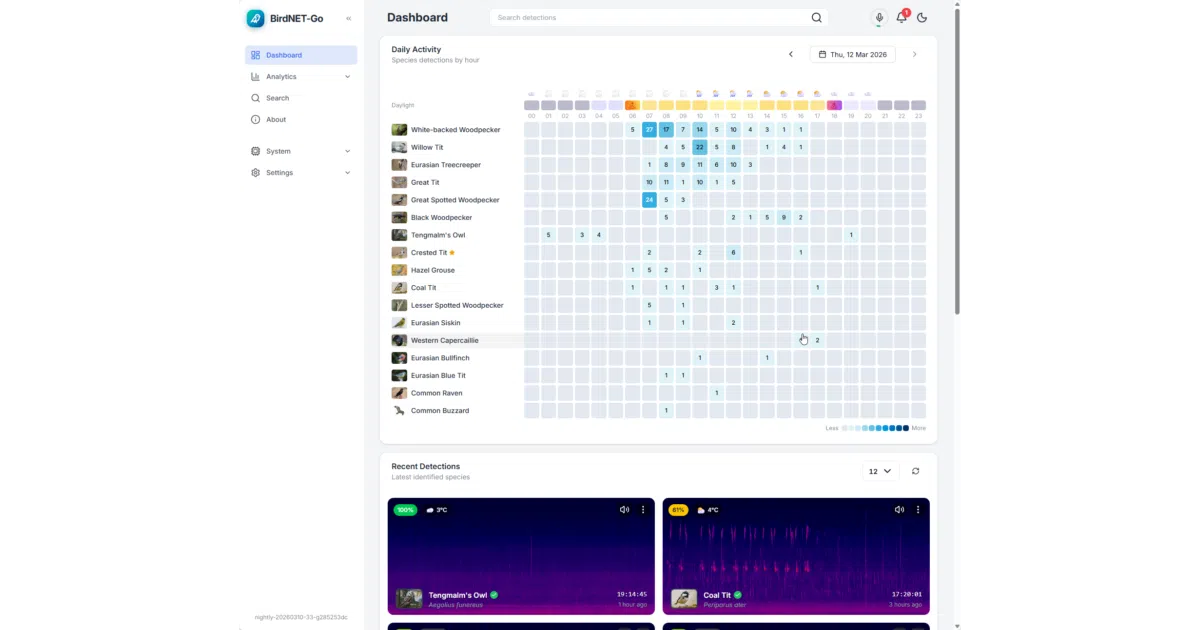Viewport: 1200px width, 630px height.
Task: Open three-dot menu on Tengmalm's Owl card
Action: click(643, 509)
